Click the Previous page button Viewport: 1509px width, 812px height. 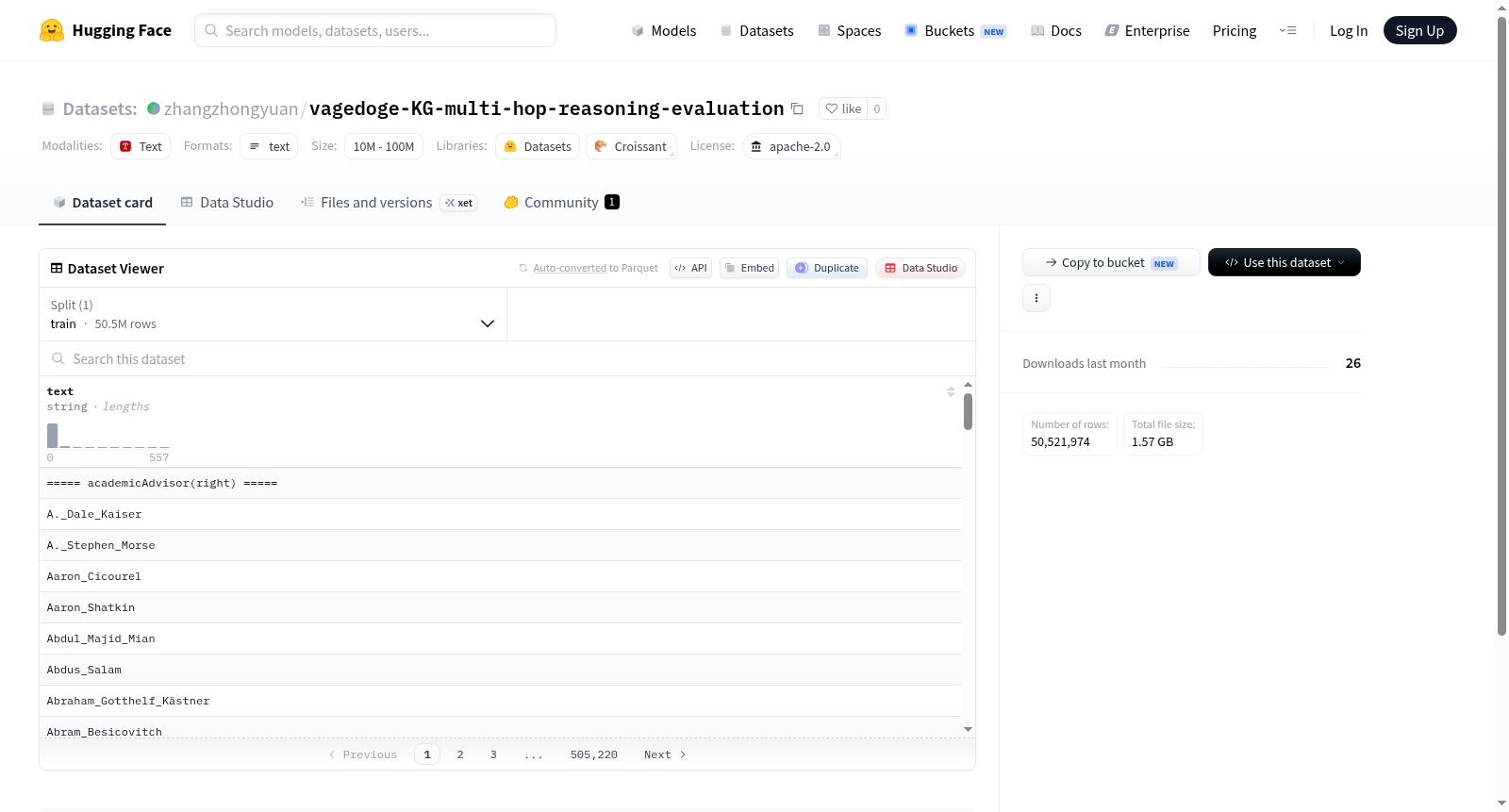tap(363, 754)
